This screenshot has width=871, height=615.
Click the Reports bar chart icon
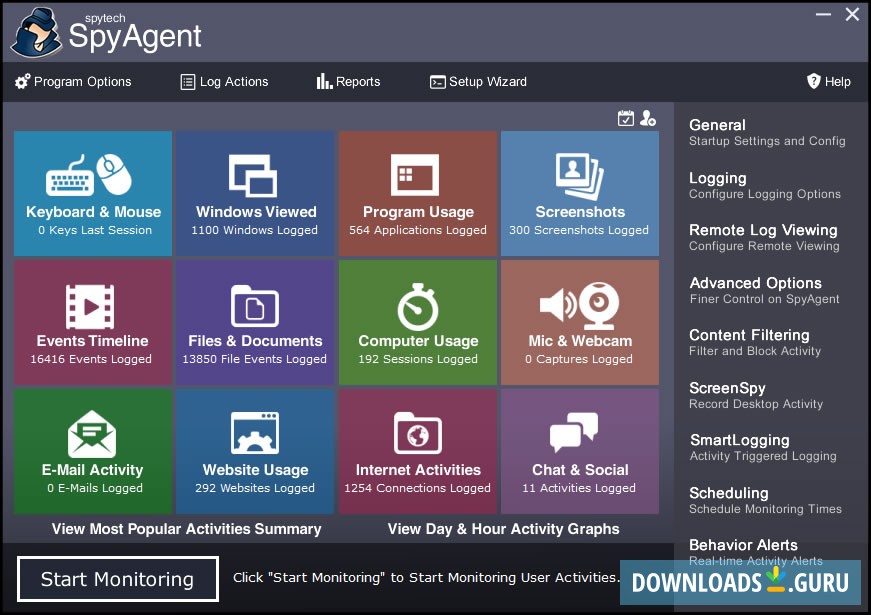tap(324, 82)
